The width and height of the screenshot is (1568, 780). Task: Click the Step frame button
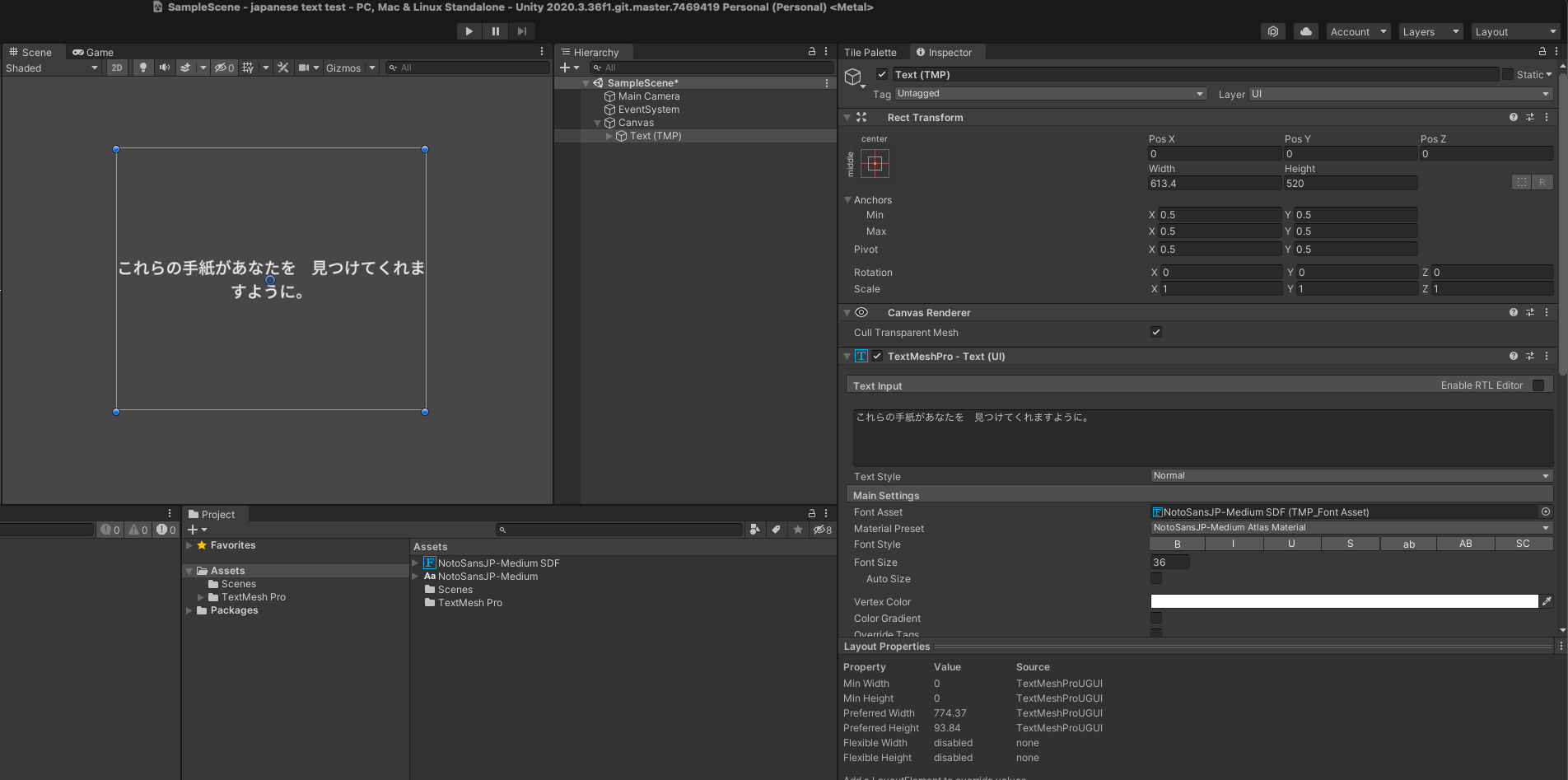coord(521,31)
